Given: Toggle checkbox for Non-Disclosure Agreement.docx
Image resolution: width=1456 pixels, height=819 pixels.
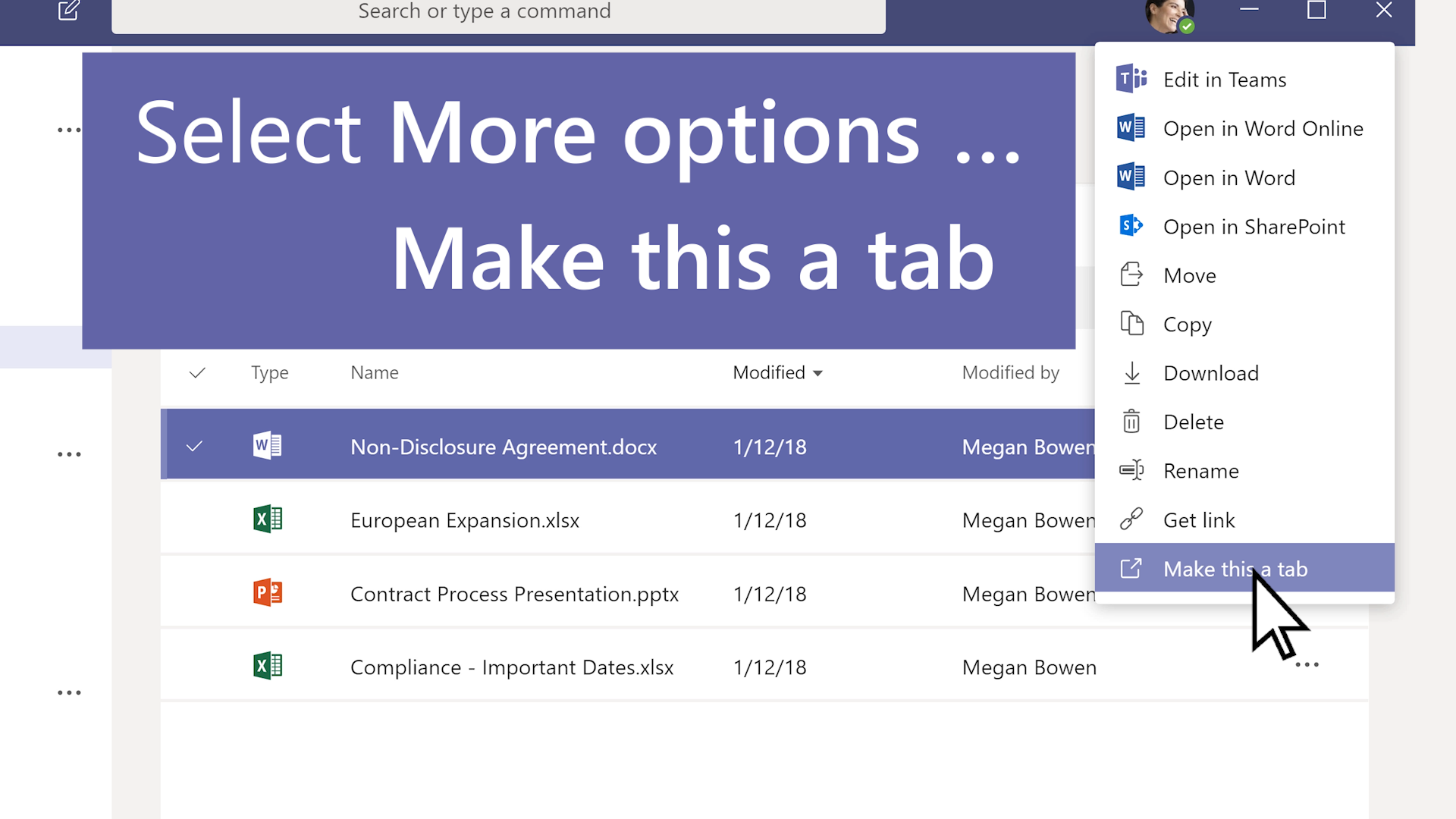Looking at the screenshot, I should pyautogui.click(x=195, y=446).
